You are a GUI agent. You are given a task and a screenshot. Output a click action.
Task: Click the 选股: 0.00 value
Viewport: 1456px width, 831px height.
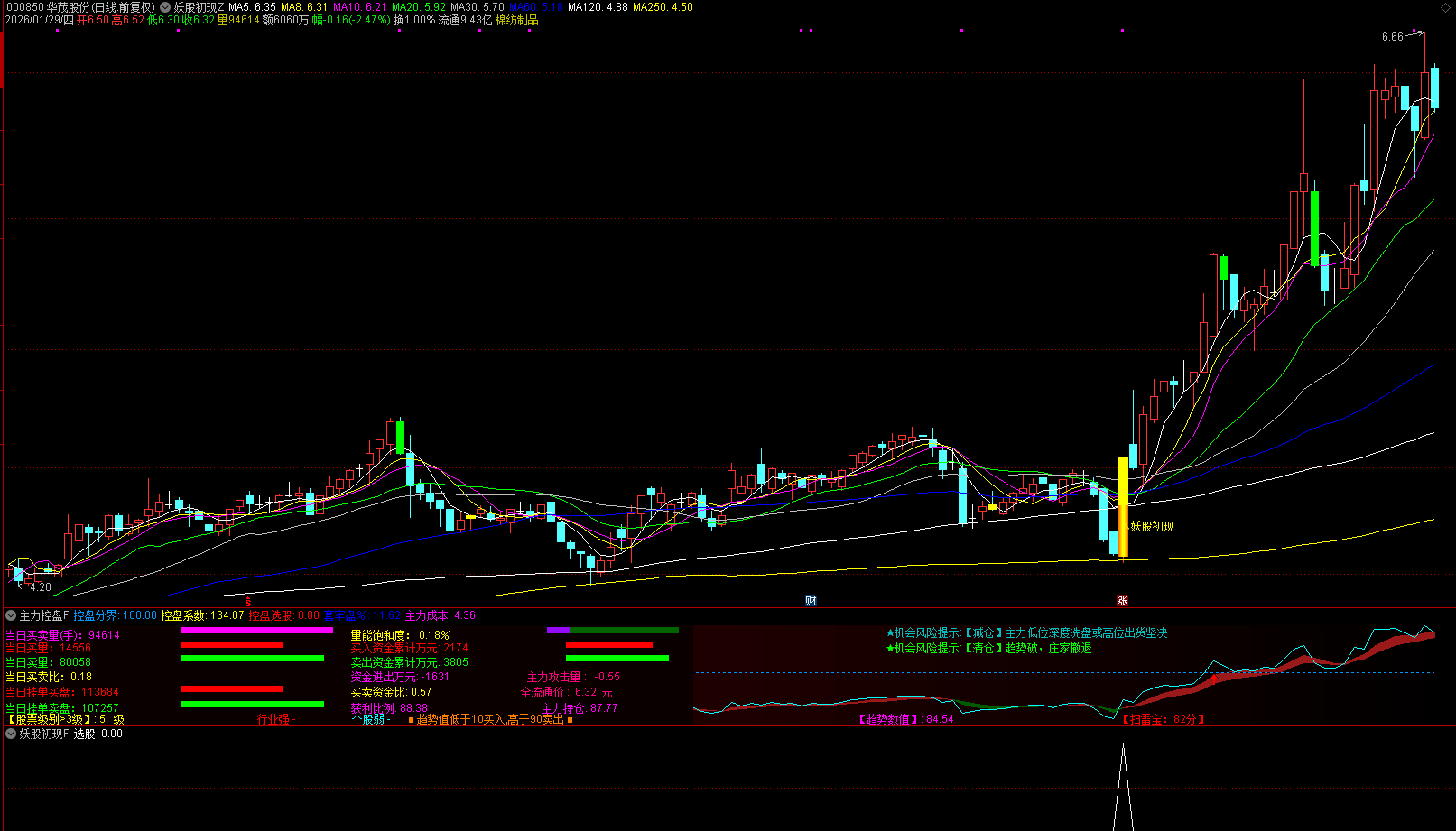pos(98,734)
